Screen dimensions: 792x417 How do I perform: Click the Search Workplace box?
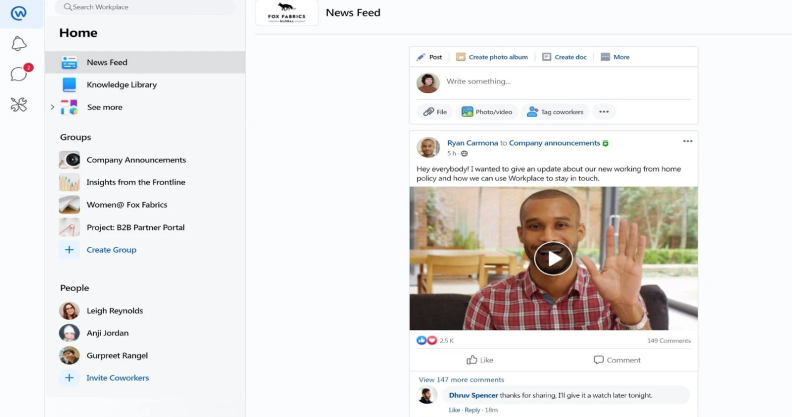[x=145, y=7]
